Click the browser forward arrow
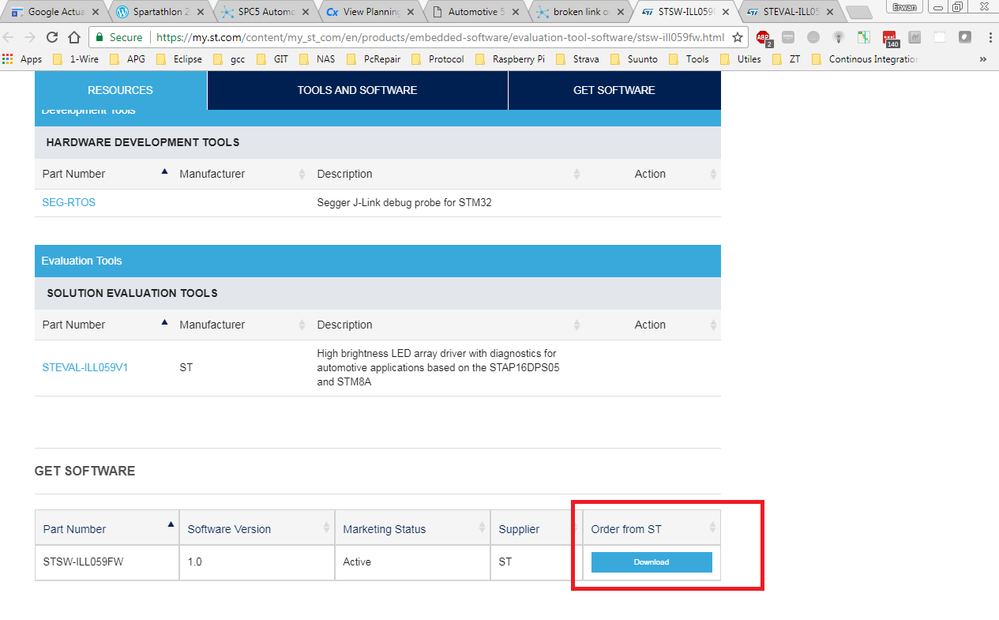This screenshot has height=620, width=999. (30, 37)
